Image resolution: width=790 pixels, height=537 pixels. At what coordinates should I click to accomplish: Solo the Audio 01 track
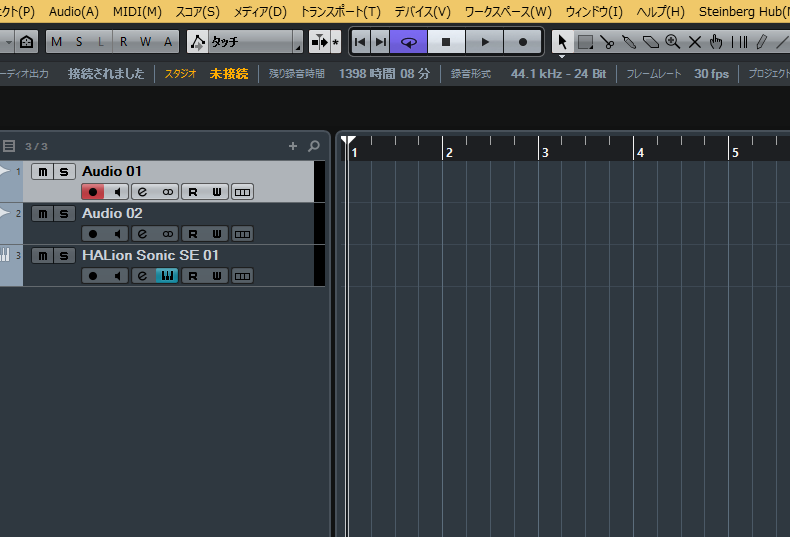(x=64, y=172)
